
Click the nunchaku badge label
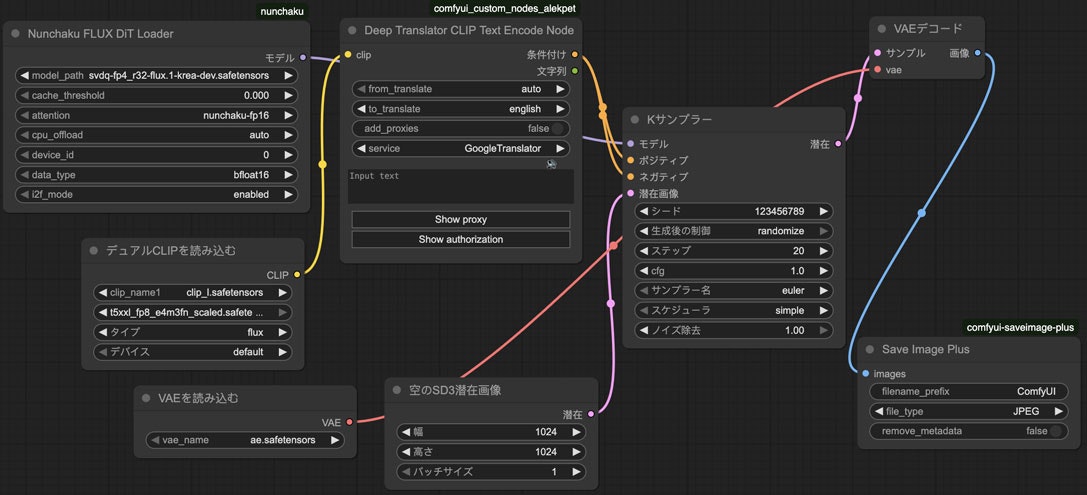pos(282,11)
